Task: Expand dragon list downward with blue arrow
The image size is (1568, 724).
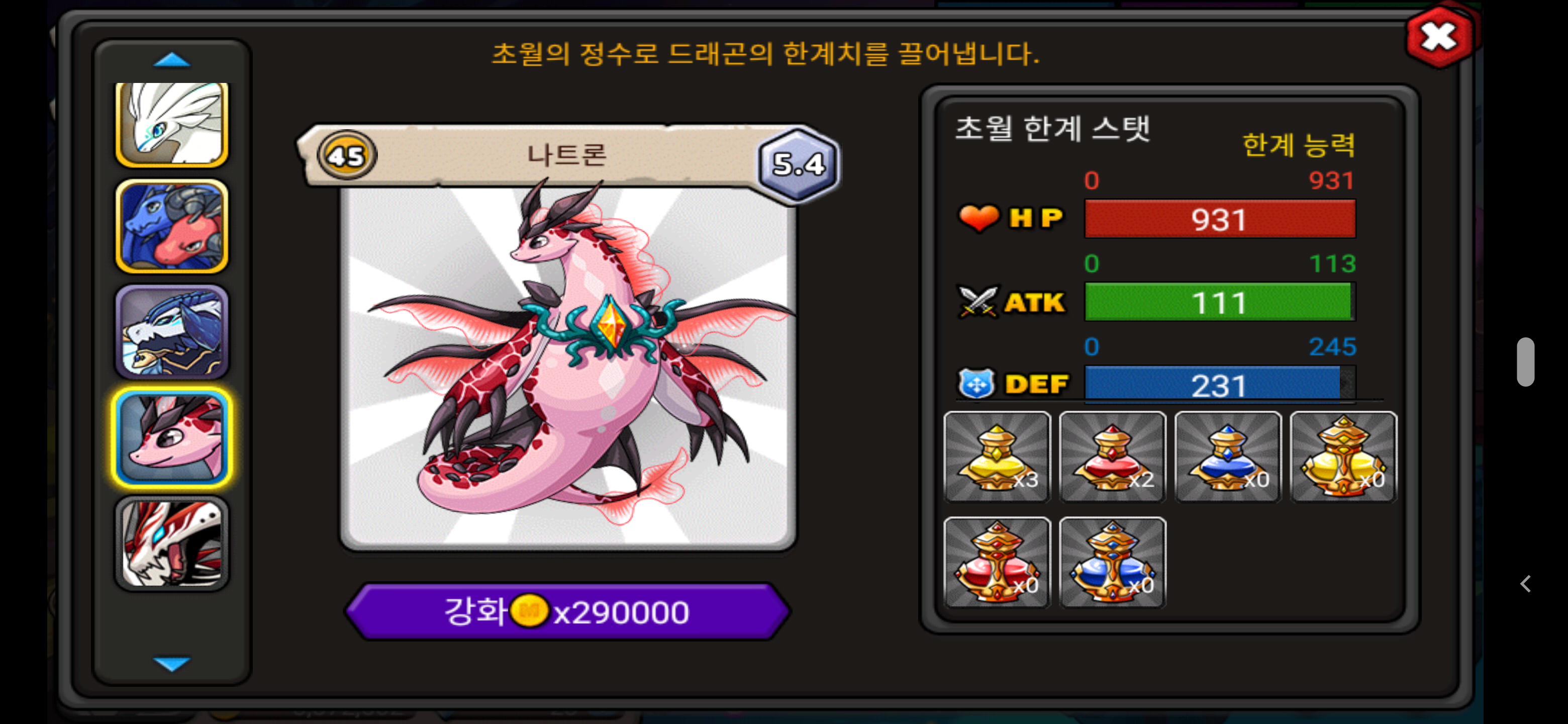Action: [x=172, y=663]
